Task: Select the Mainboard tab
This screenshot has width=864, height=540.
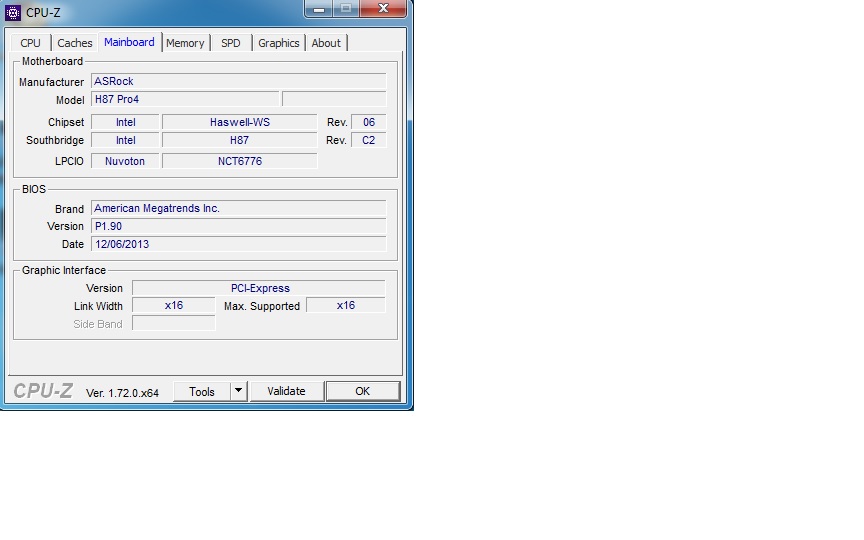Action: point(129,42)
